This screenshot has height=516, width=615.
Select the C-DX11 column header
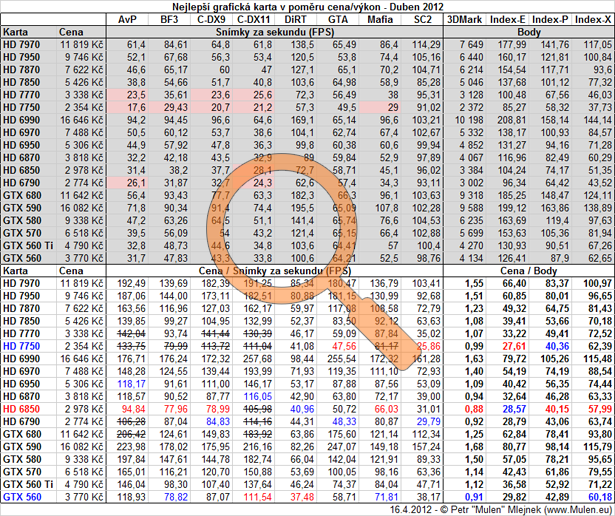(255, 20)
